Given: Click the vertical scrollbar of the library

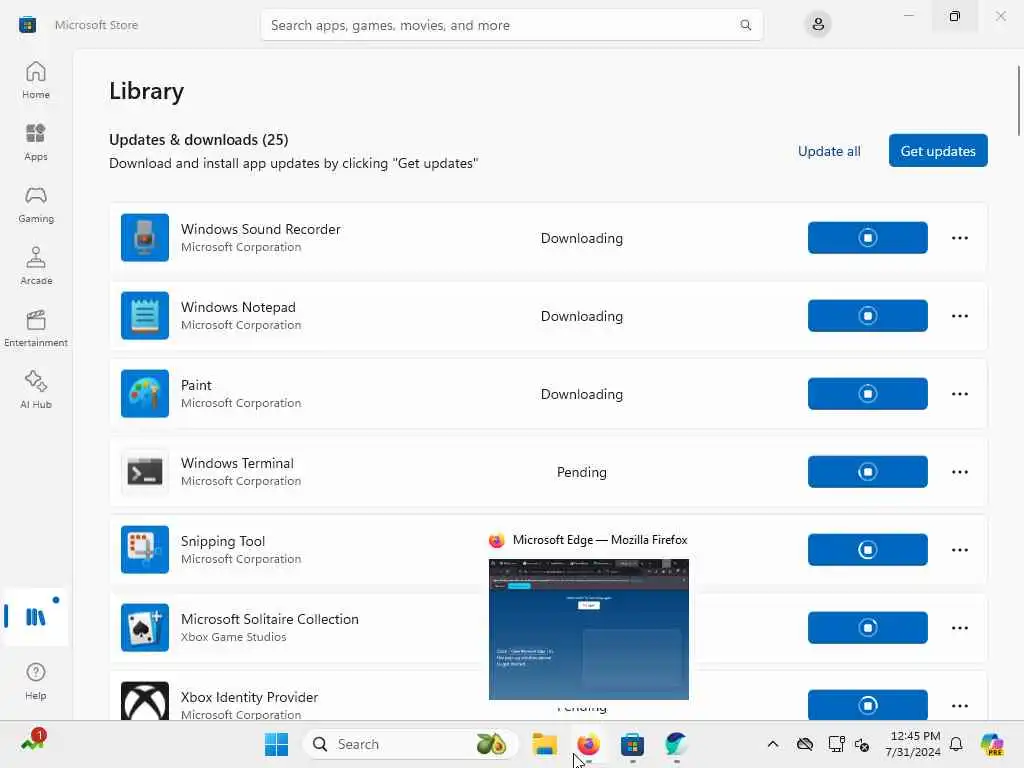Looking at the screenshot, I should pyautogui.click(x=1017, y=101).
